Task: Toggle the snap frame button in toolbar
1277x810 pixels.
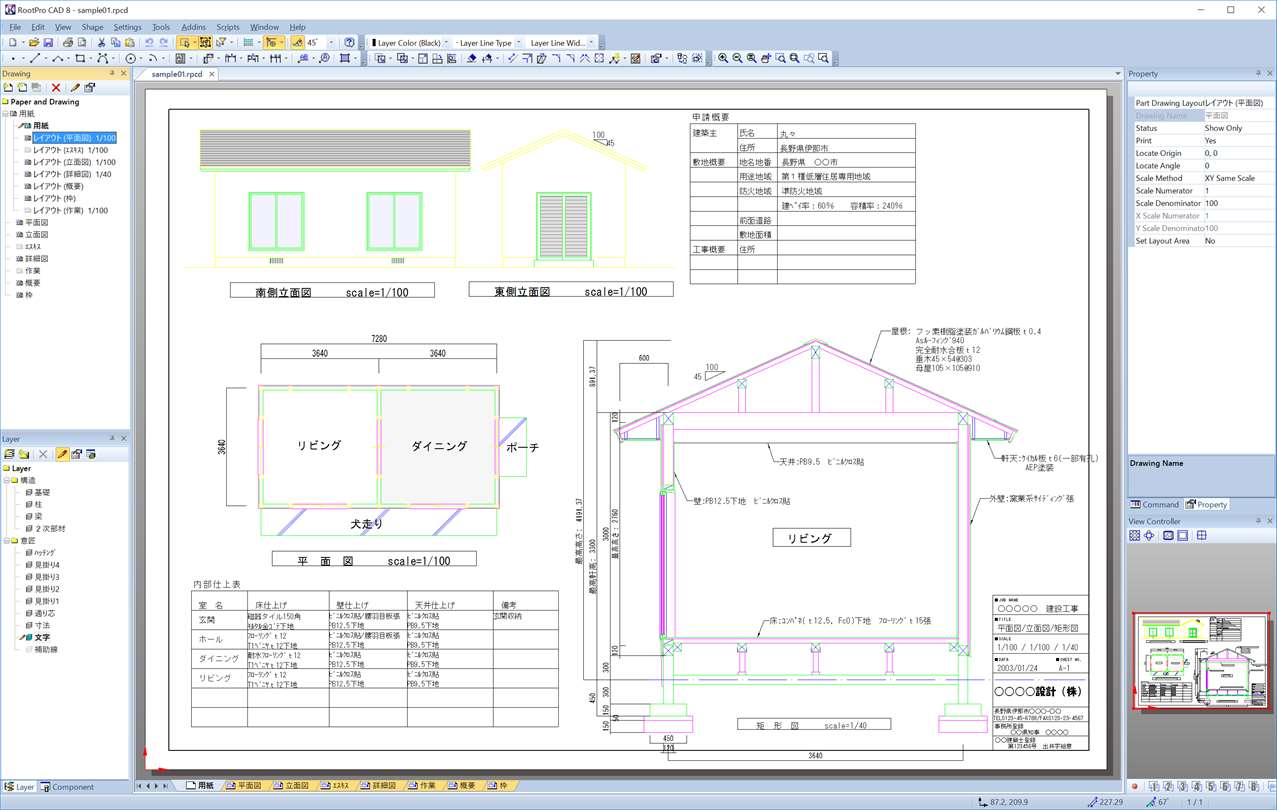Action: click(205, 43)
